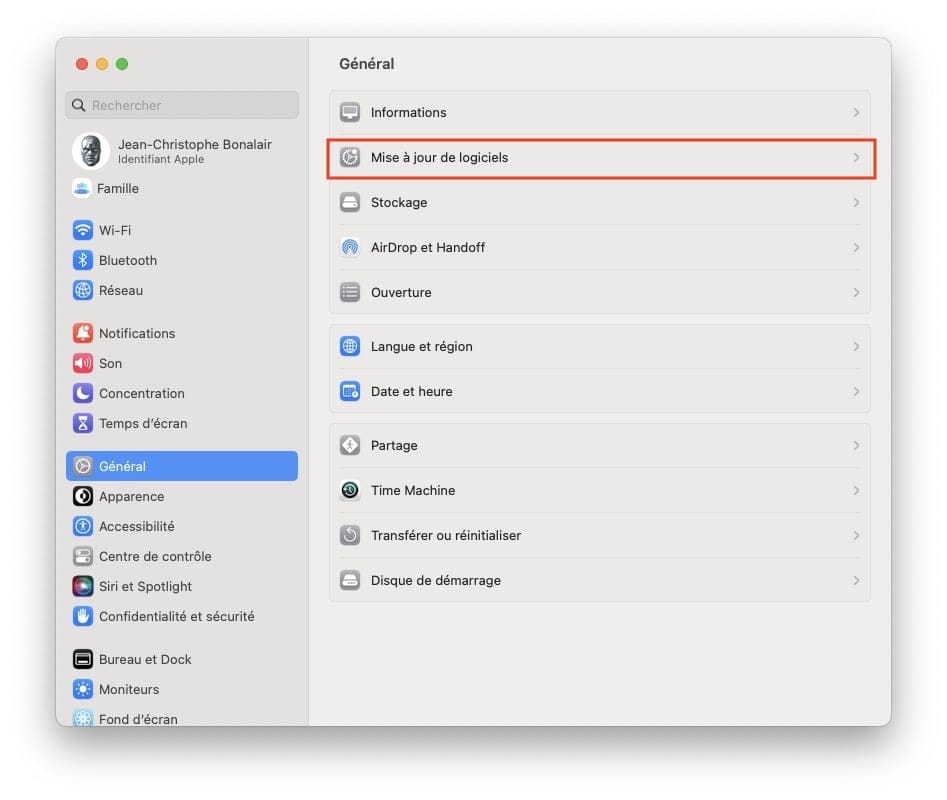Click the Partage icon

tap(350, 446)
